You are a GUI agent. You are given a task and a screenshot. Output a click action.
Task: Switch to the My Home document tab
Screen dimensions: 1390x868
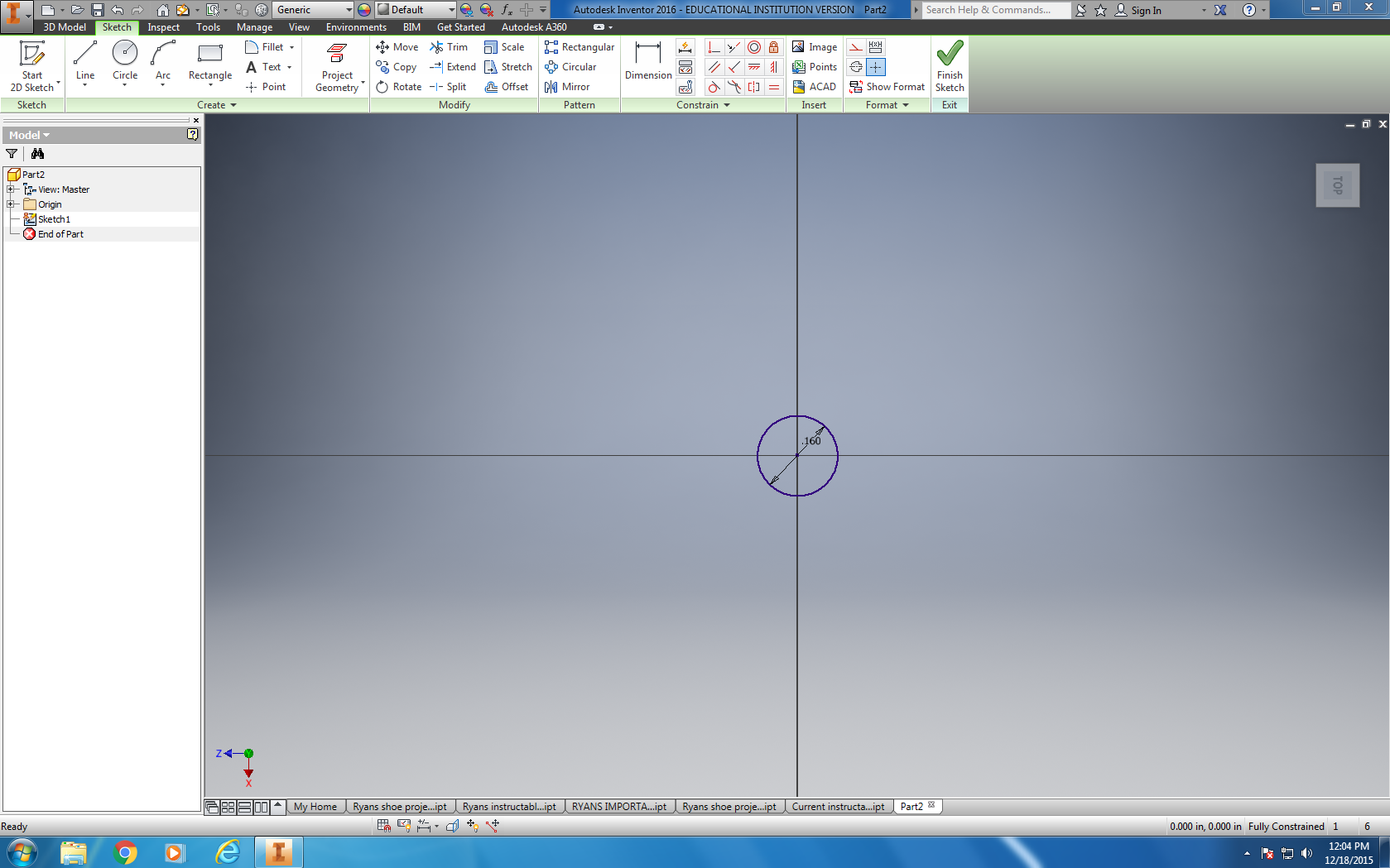tap(315, 807)
